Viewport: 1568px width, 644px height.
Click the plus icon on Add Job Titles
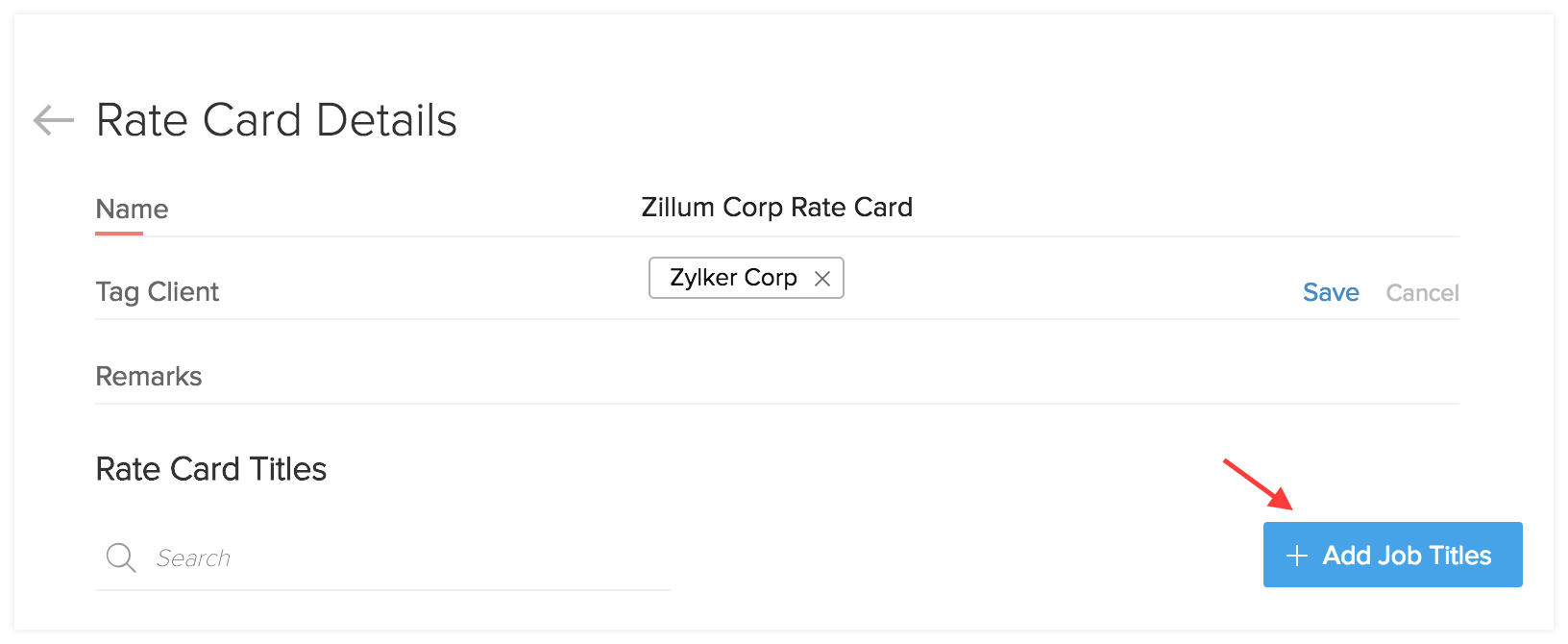pyautogui.click(x=1296, y=556)
